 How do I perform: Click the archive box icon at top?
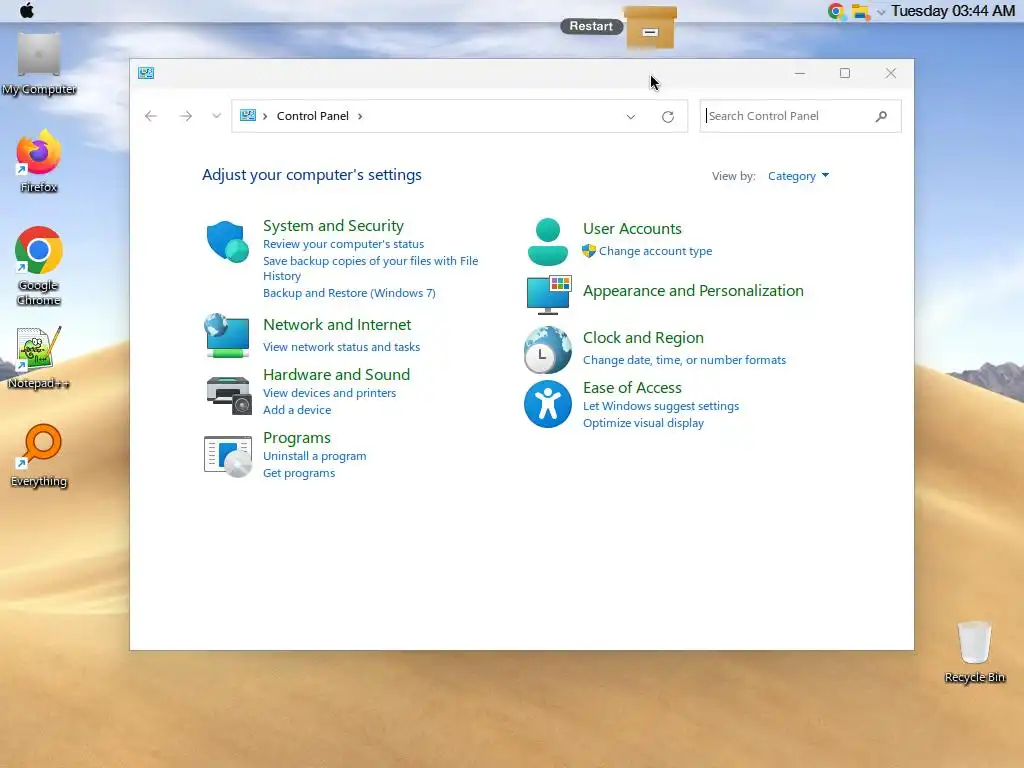pos(650,27)
